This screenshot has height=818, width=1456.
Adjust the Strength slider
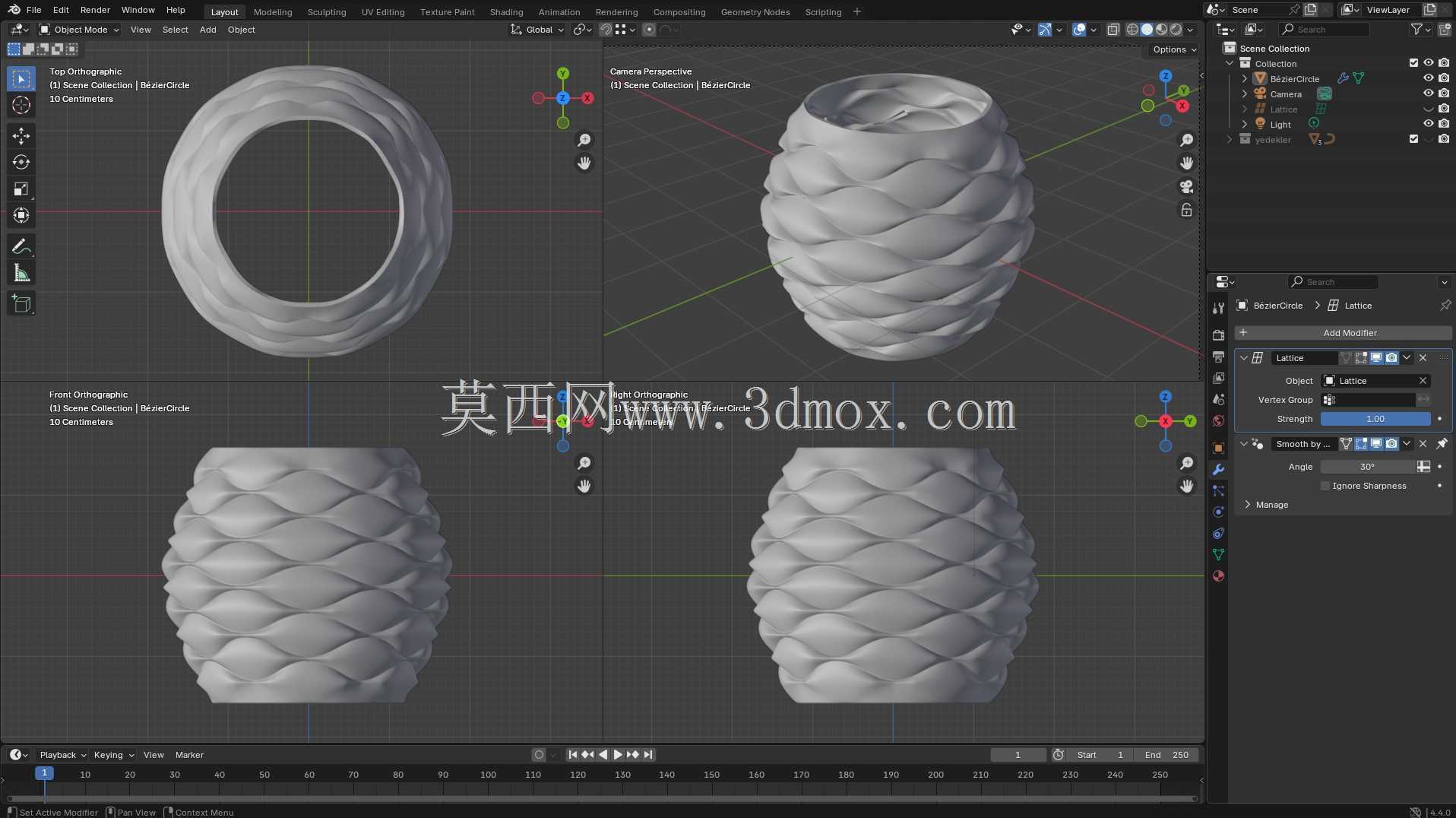[1375, 419]
